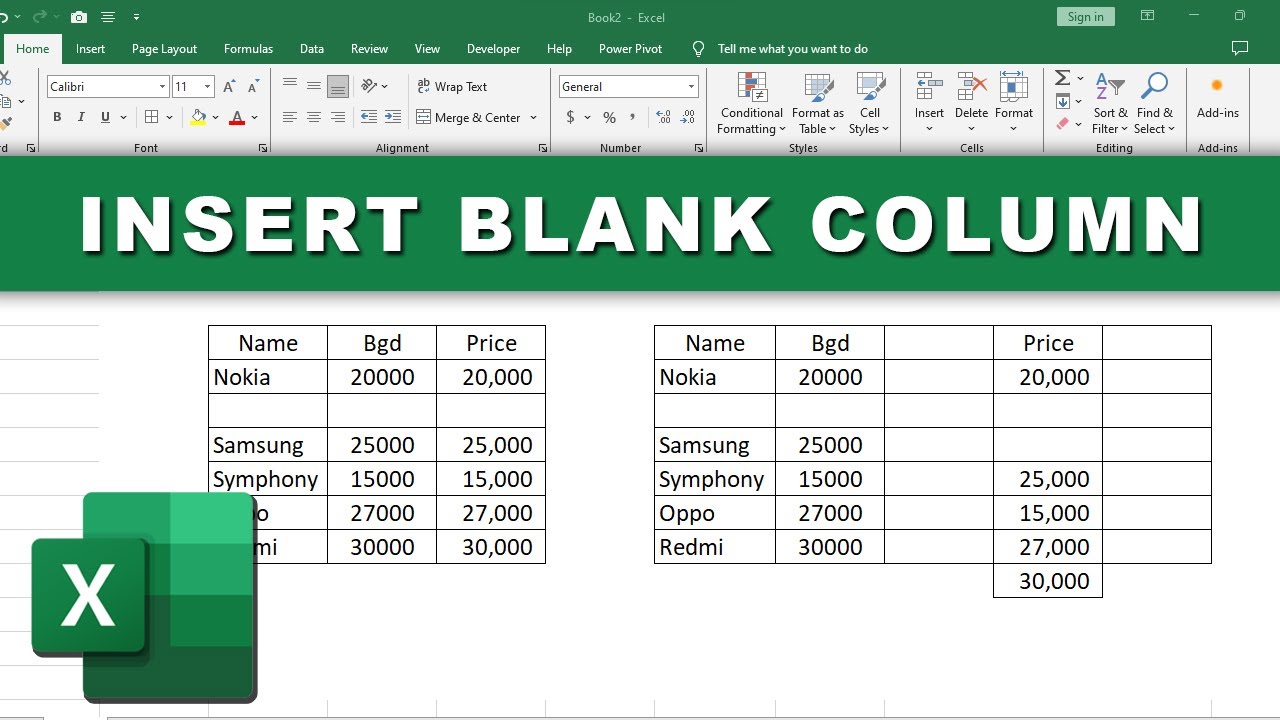The width and height of the screenshot is (1280, 720).
Task: Open the Data tab
Action: [x=311, y=48]
